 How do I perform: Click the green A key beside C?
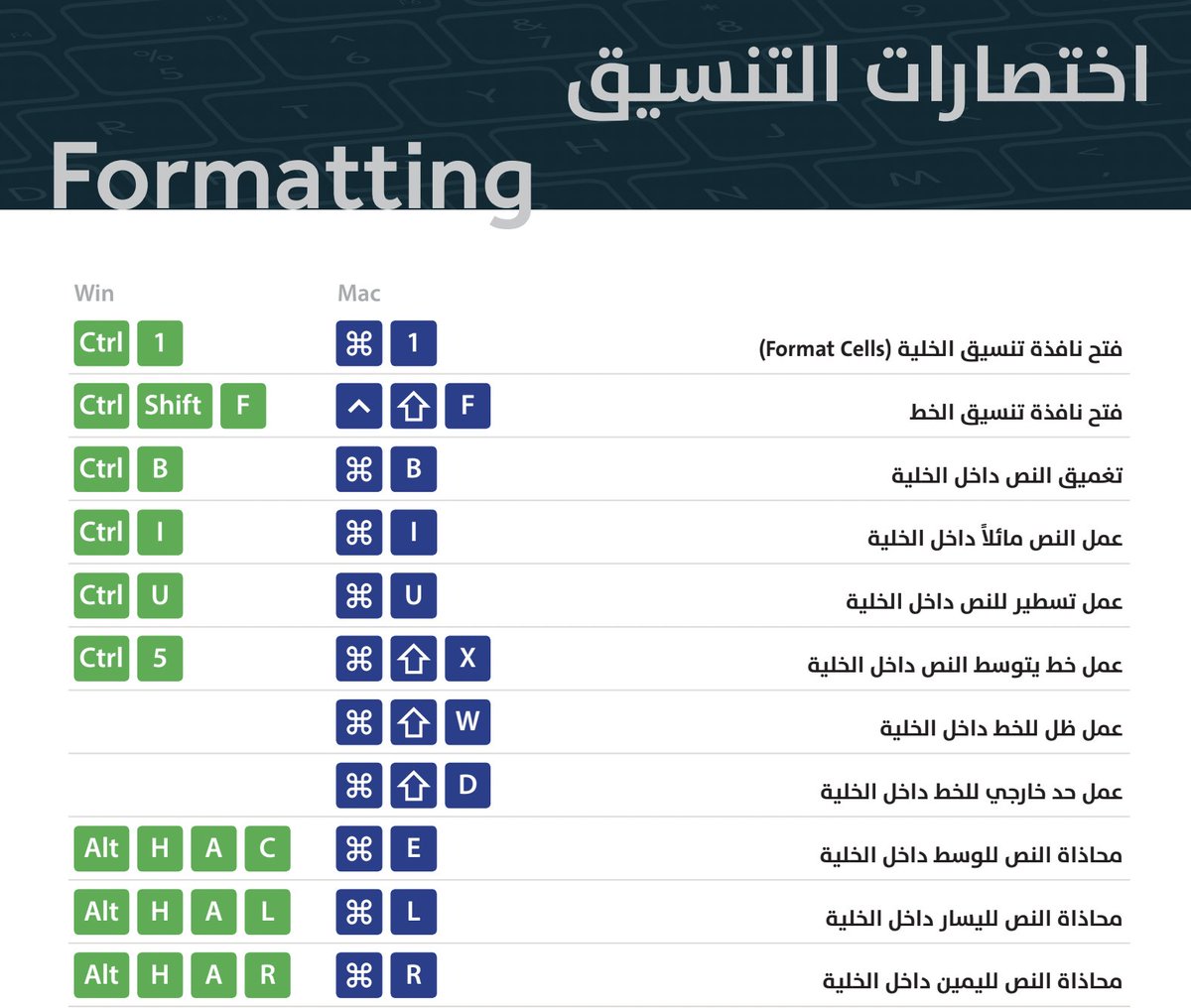click(x=213, y=849)
